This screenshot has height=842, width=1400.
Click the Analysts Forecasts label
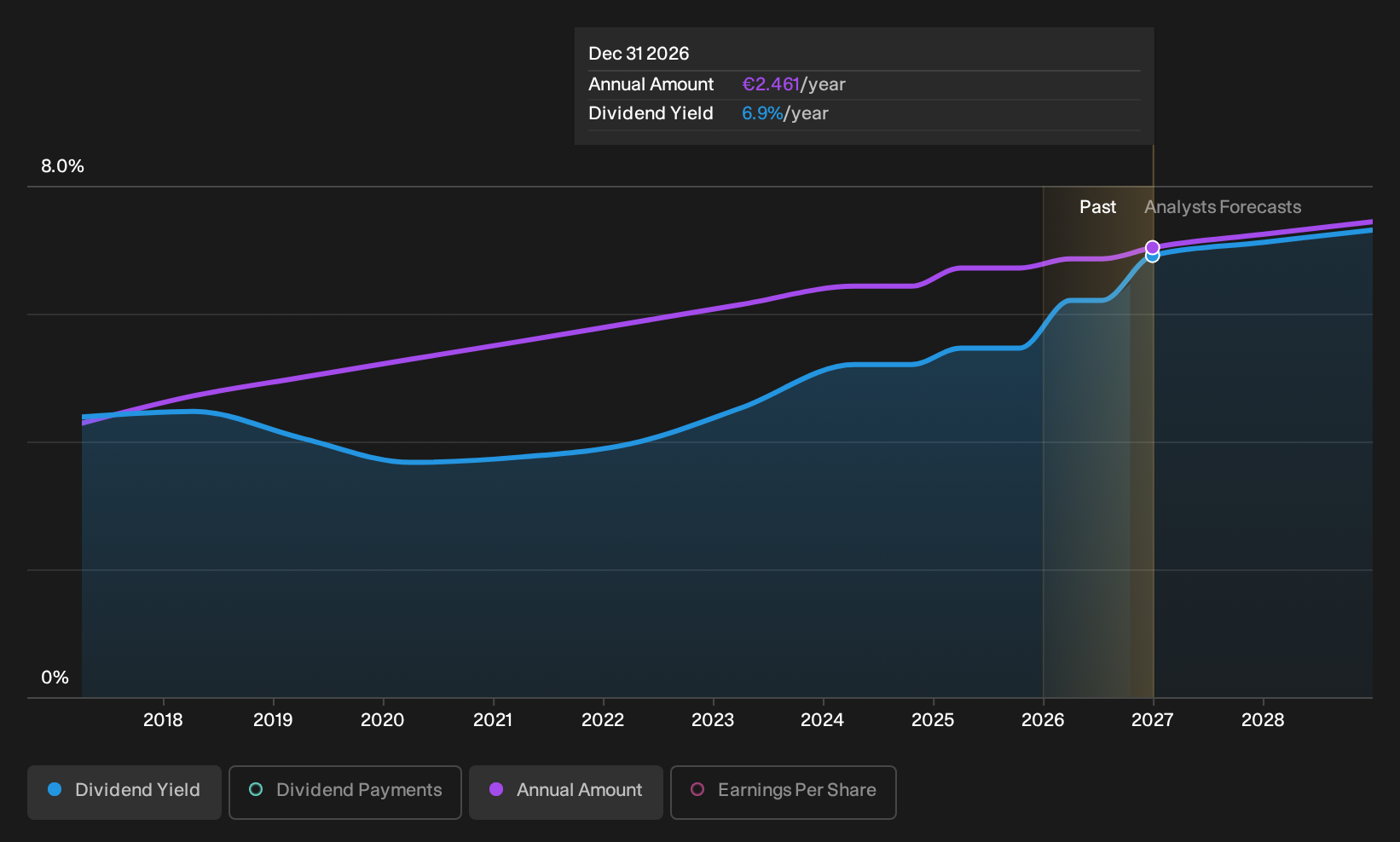[1223, 207]
